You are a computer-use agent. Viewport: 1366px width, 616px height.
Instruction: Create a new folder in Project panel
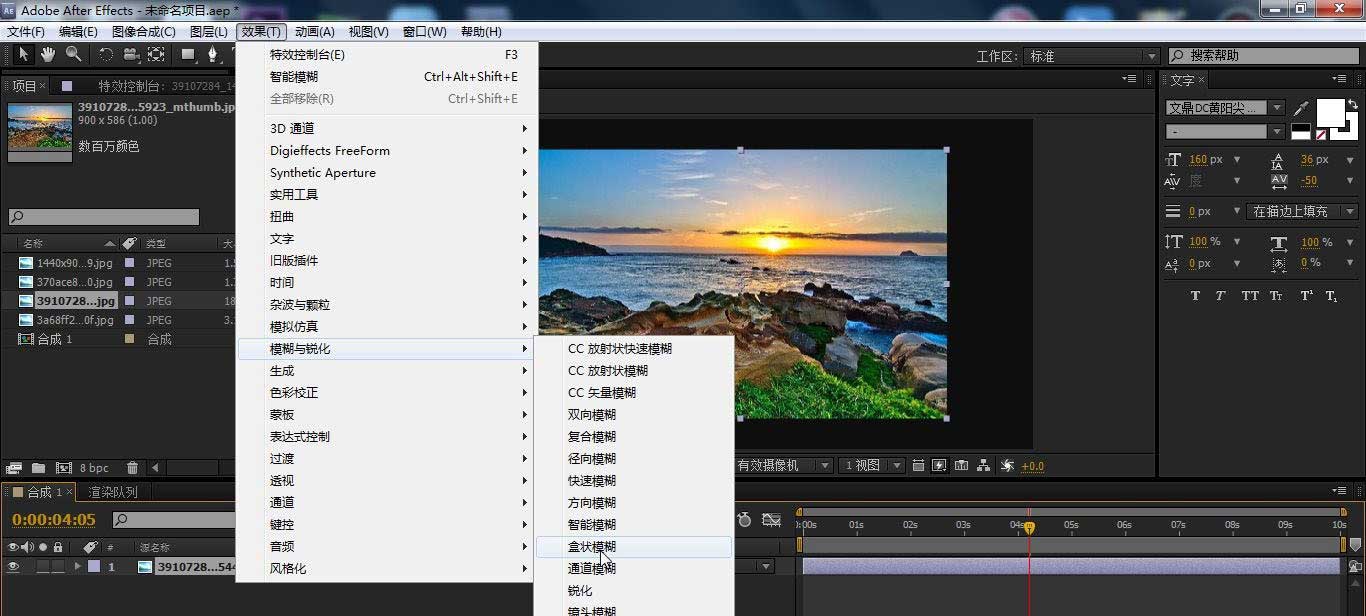[38, 467]
